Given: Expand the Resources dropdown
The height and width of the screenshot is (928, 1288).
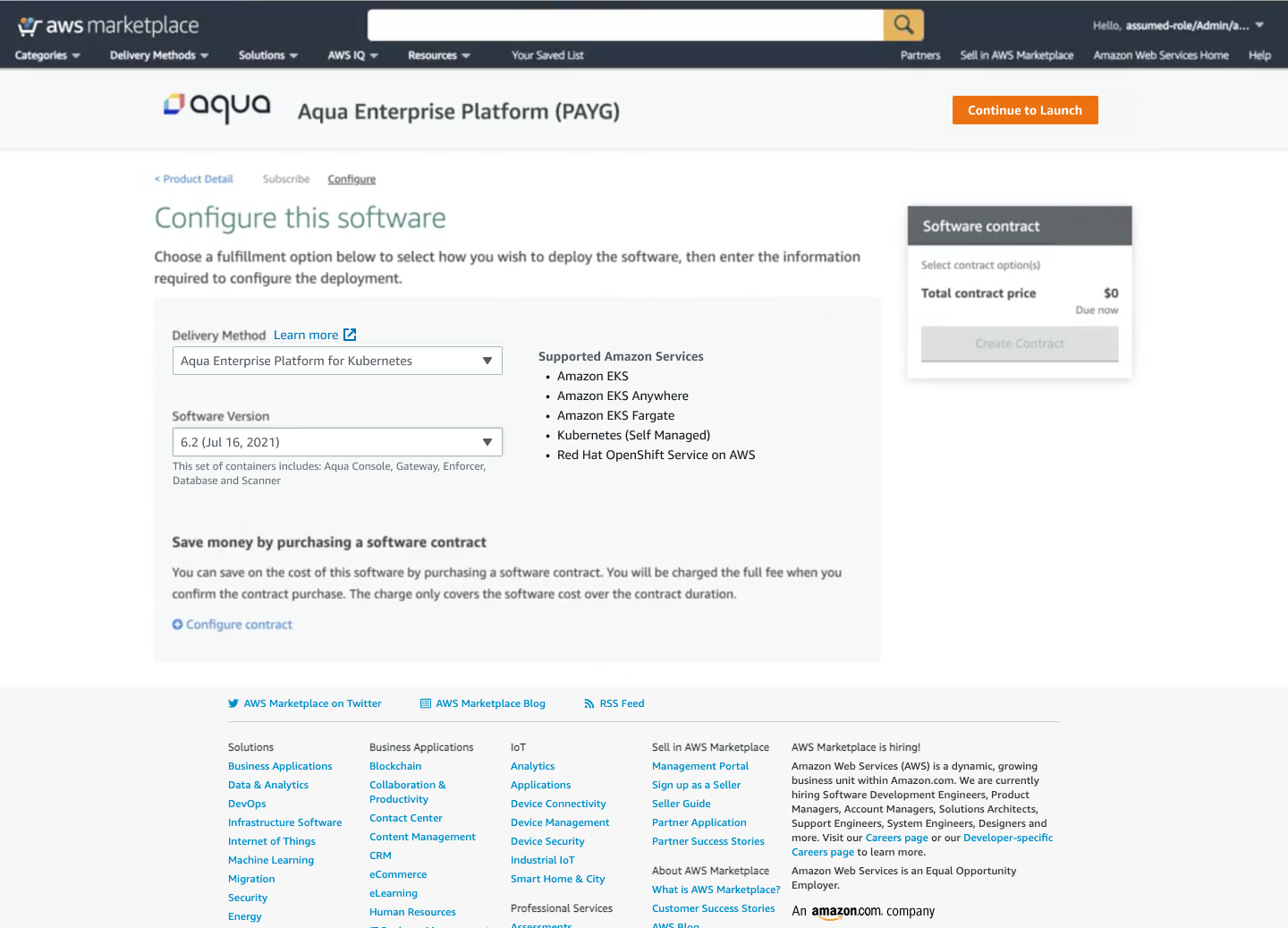Looking at the screenshot, I should [439, 55].
